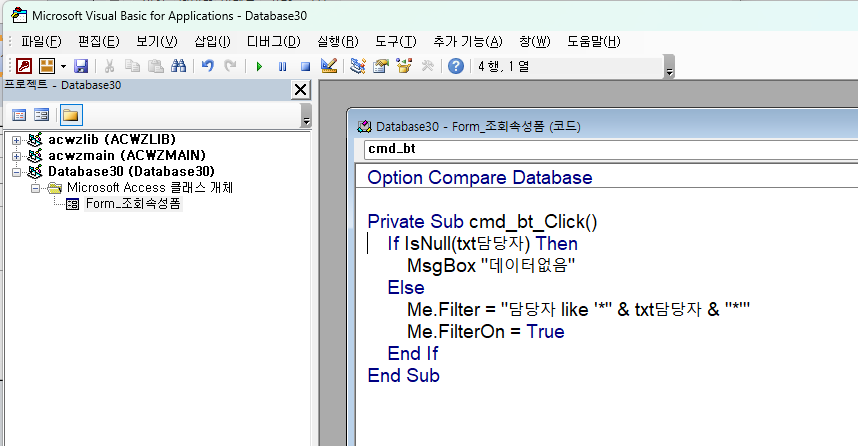Click the MsgBox "데이터없음" line
Screen dimensions: 858x446
tap(491, 266)
